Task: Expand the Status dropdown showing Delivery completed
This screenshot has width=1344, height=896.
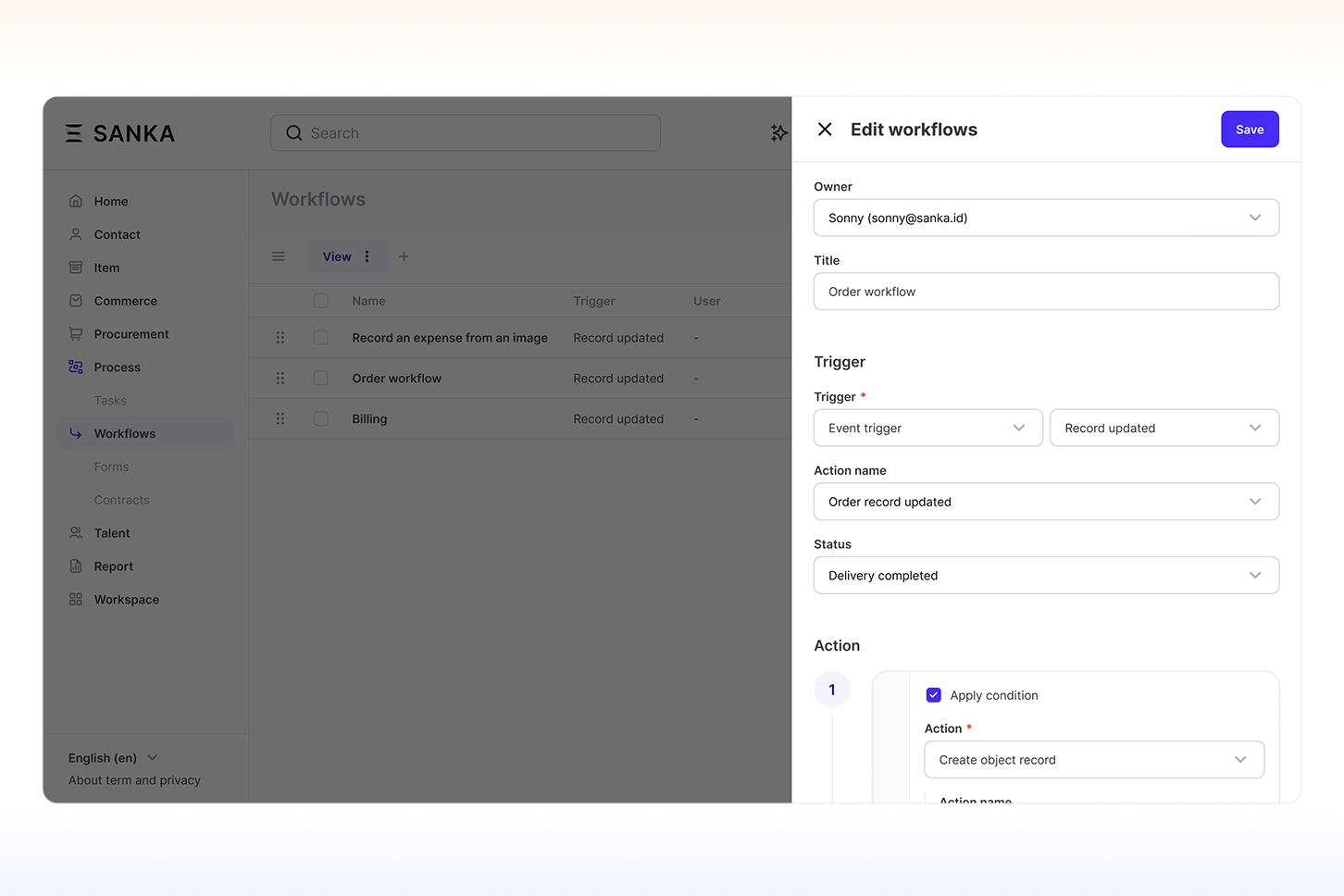Action: (1046, 576)
